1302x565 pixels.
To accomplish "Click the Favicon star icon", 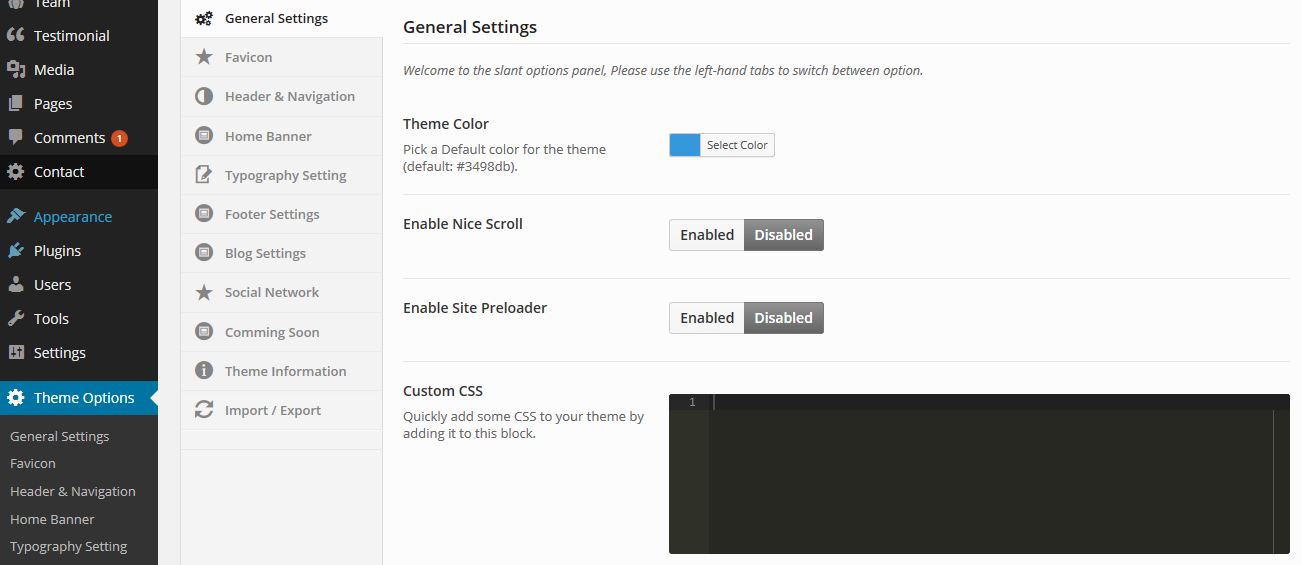I will 204,57.
